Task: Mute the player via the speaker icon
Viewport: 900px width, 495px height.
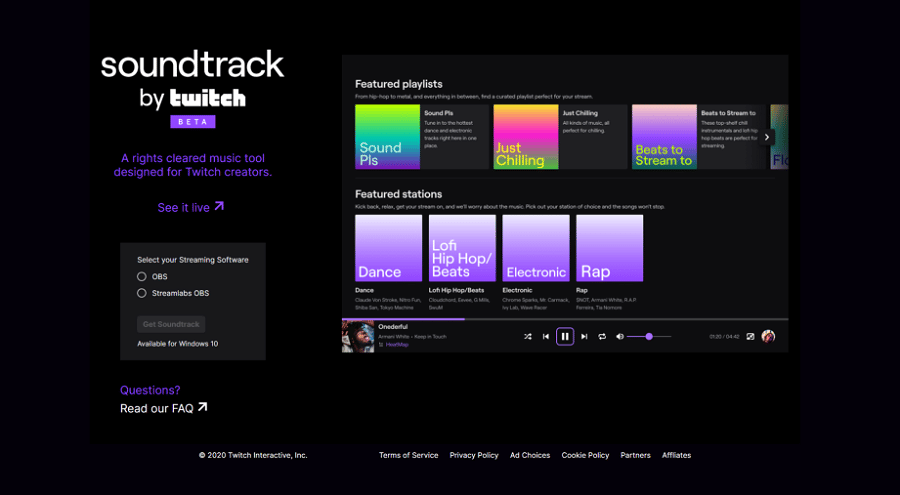Action: point(620,337)
